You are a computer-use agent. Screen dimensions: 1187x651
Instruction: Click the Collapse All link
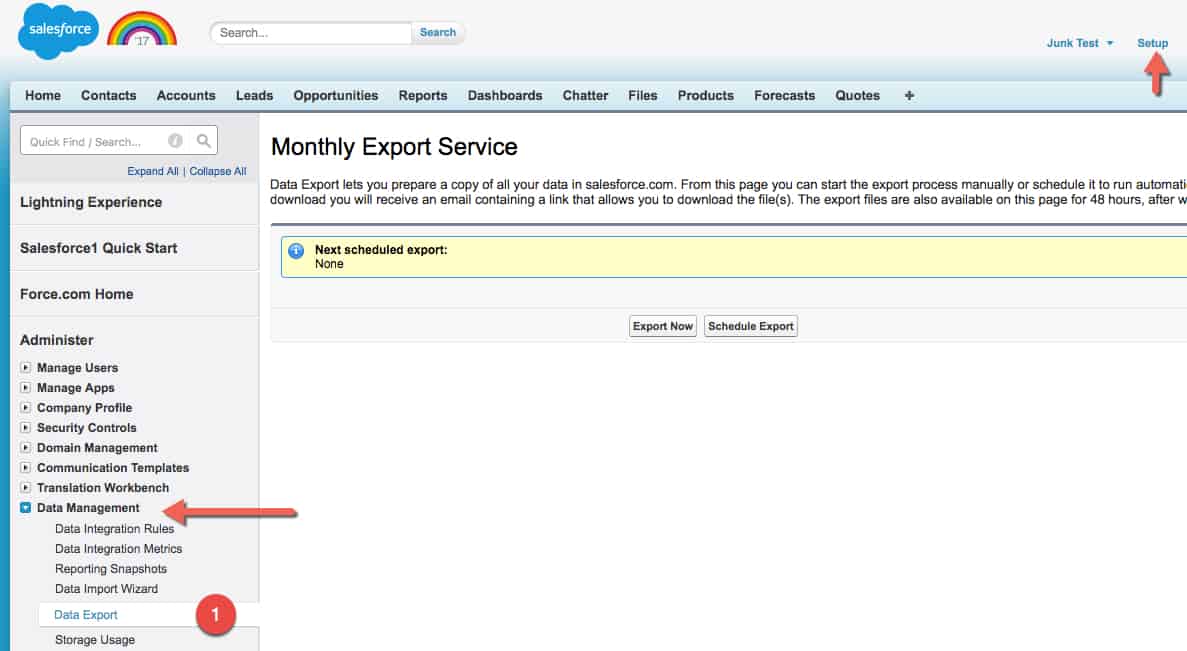click(218, 171)
